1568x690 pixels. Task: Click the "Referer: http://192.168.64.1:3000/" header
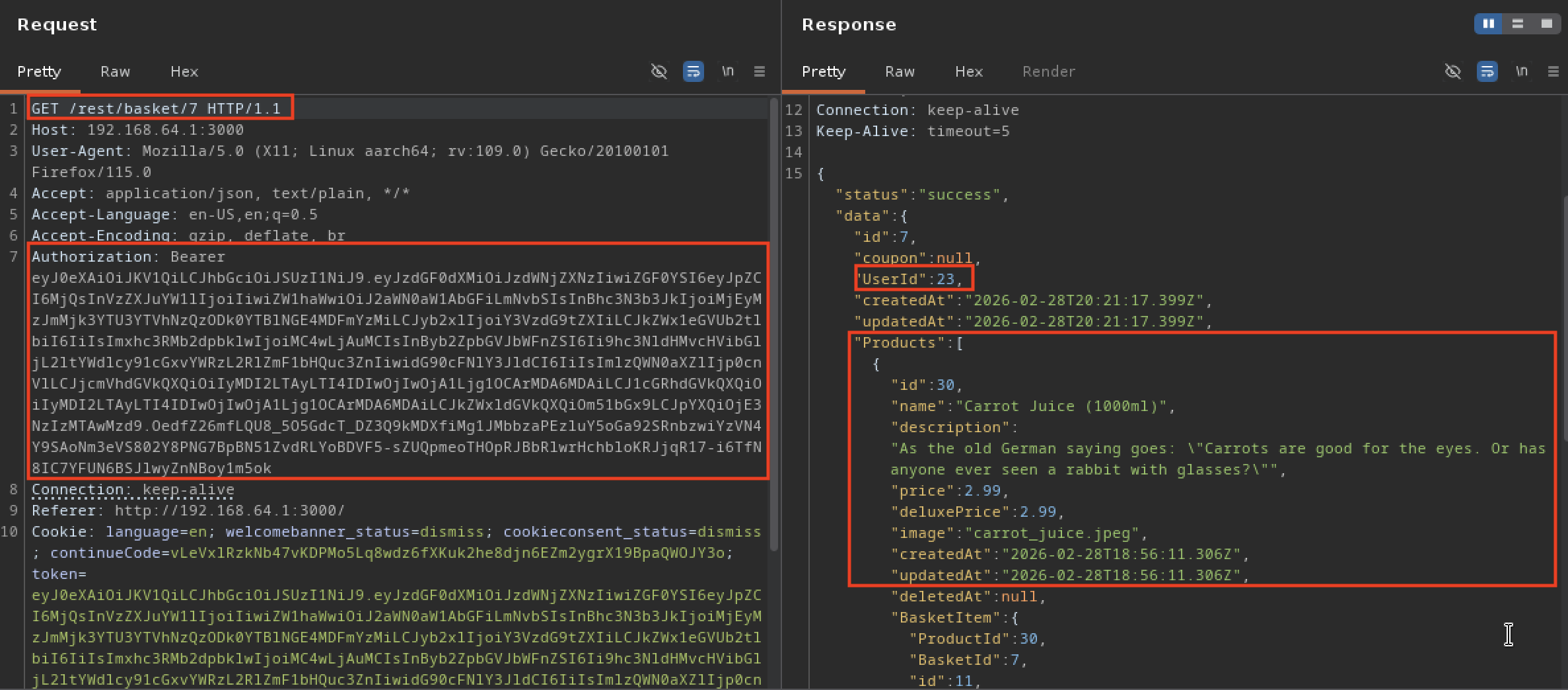click(x=188, y=510)
